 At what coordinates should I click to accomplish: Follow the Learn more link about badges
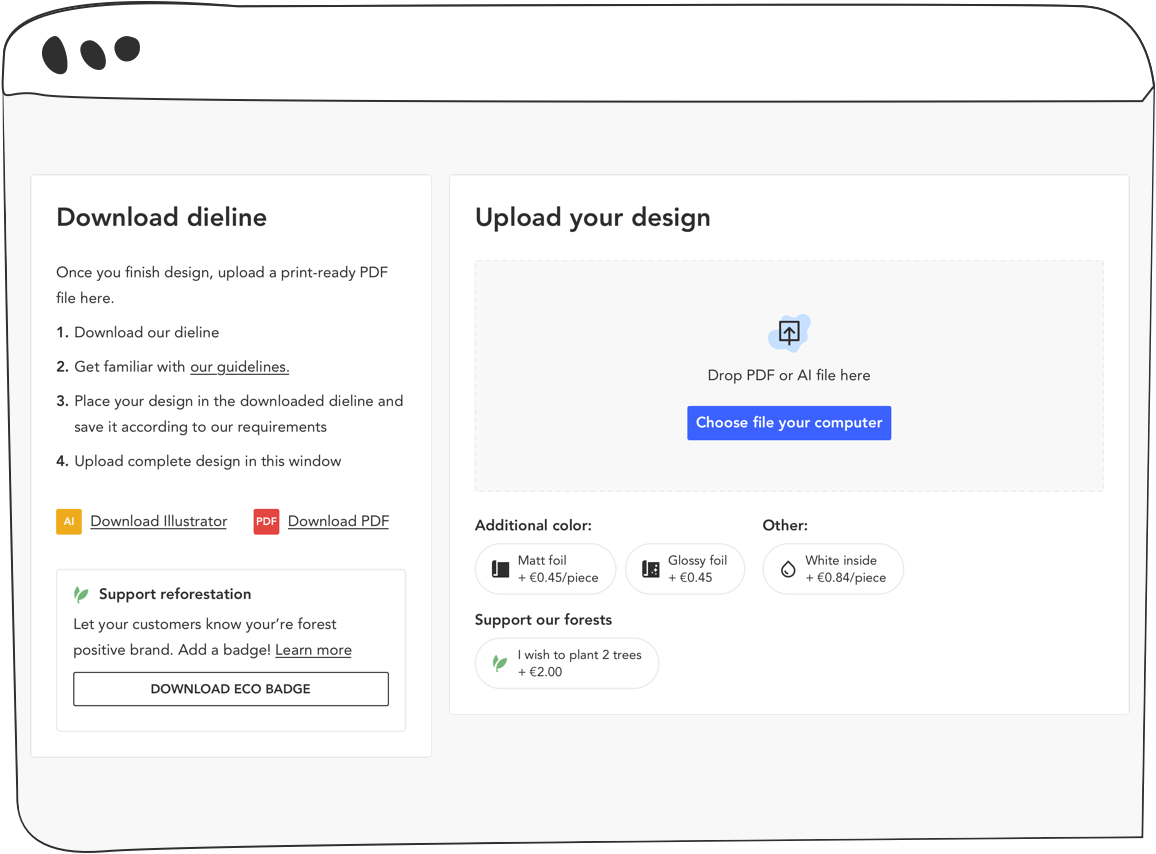313,650
